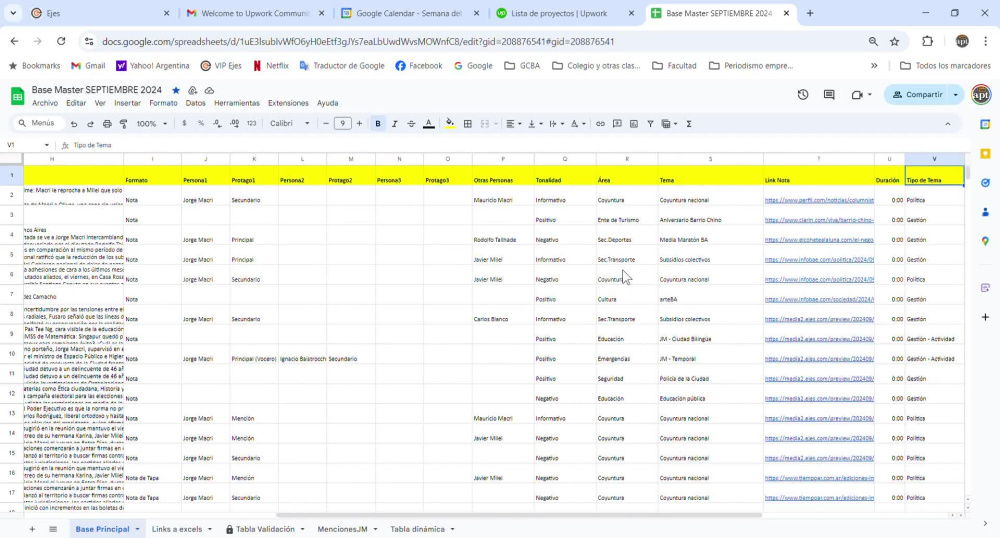Add a new sheet with plus
Image resolution: width=1000 pixels, height=538 pixels.
(32, 529)
